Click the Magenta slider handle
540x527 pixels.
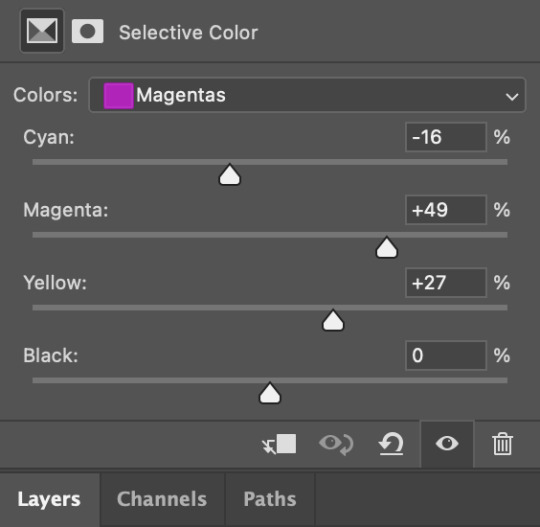386,247
